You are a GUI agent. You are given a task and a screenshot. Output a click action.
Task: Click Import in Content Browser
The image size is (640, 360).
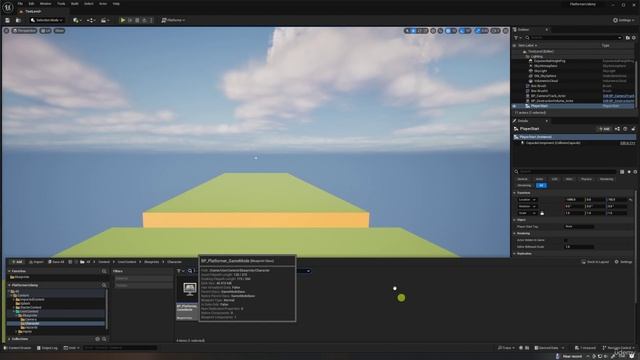pos(36,262)
